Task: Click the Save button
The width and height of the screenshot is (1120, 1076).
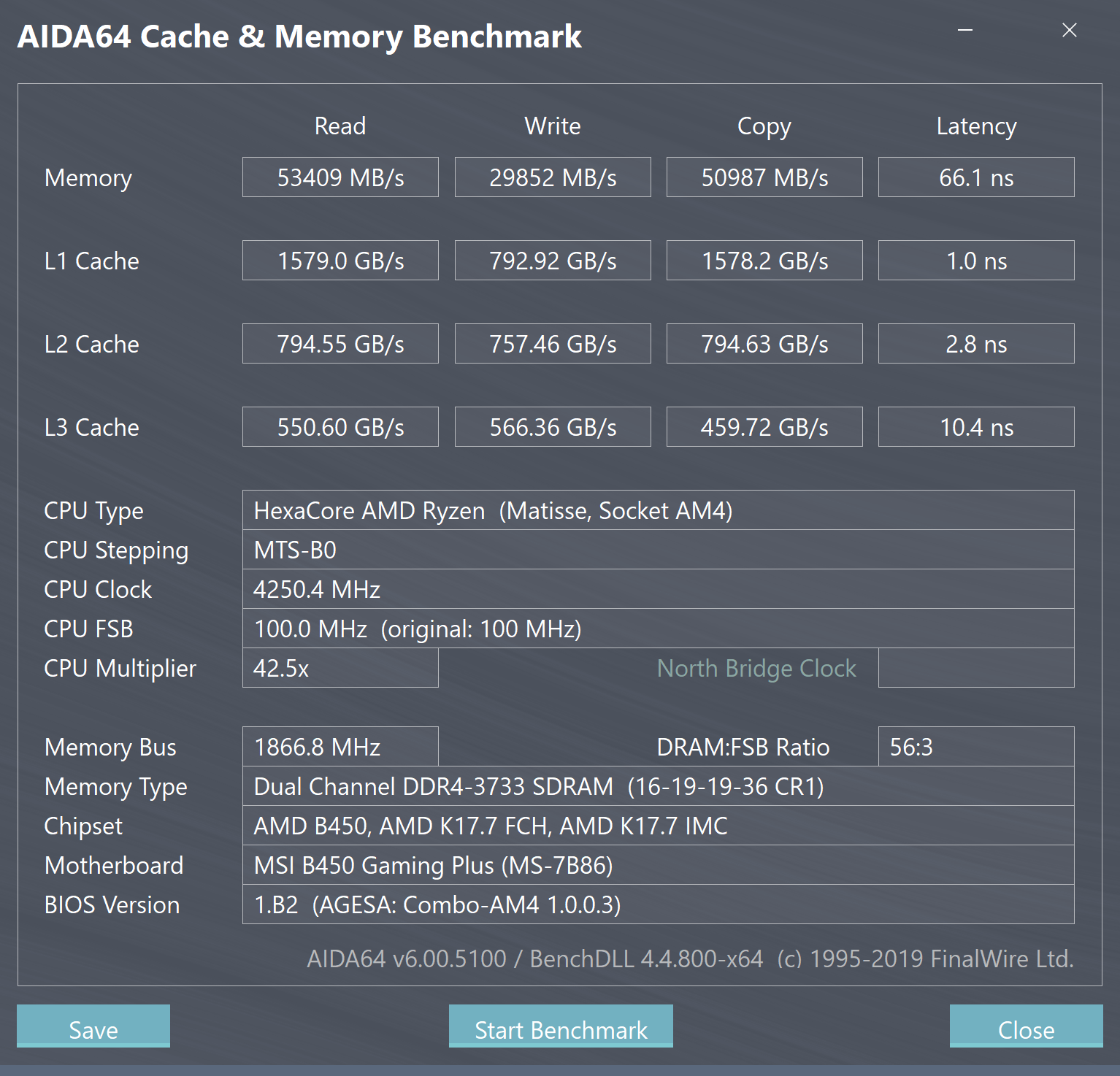Action: [93, 1026]
